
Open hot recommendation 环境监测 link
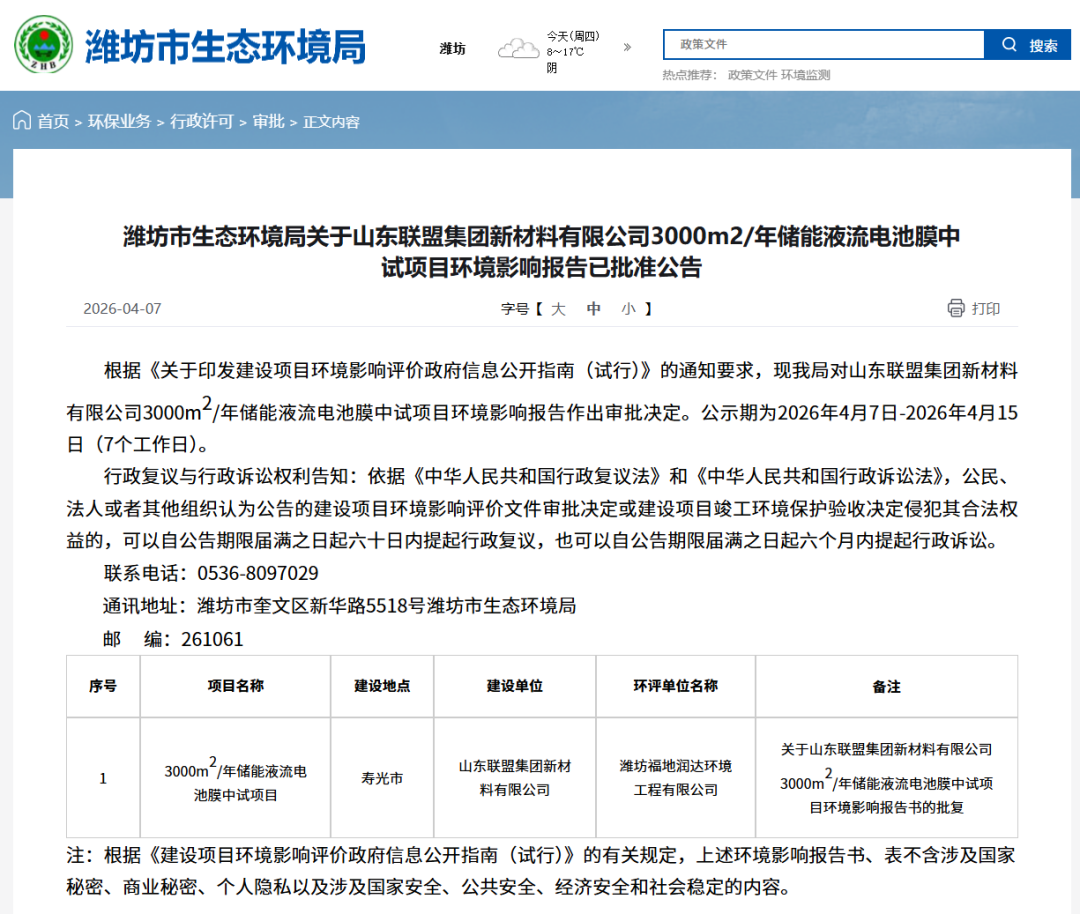(x=805, y=75)
